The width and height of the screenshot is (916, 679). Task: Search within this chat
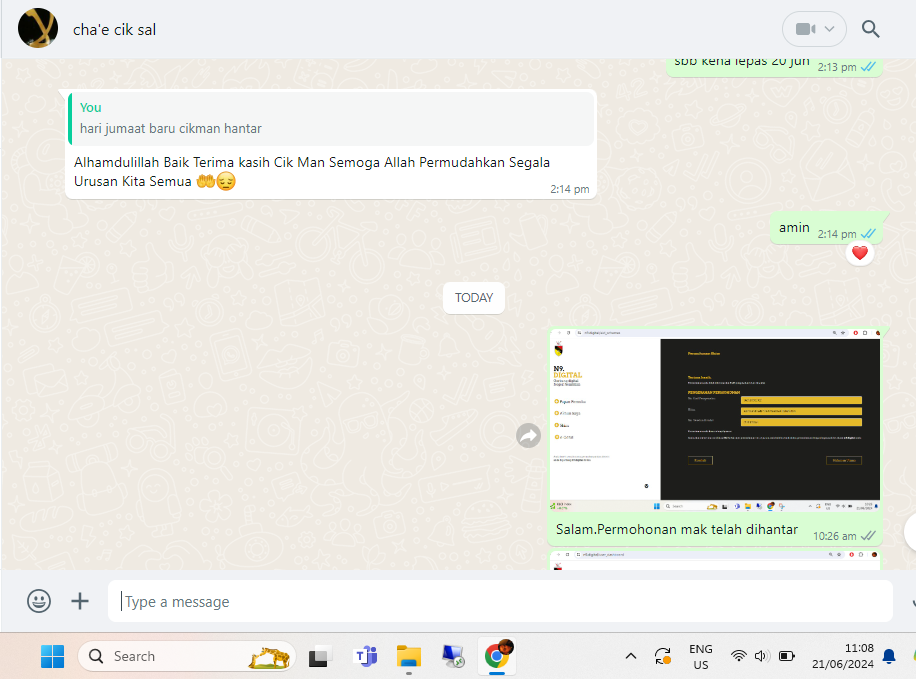coord(870,29)
